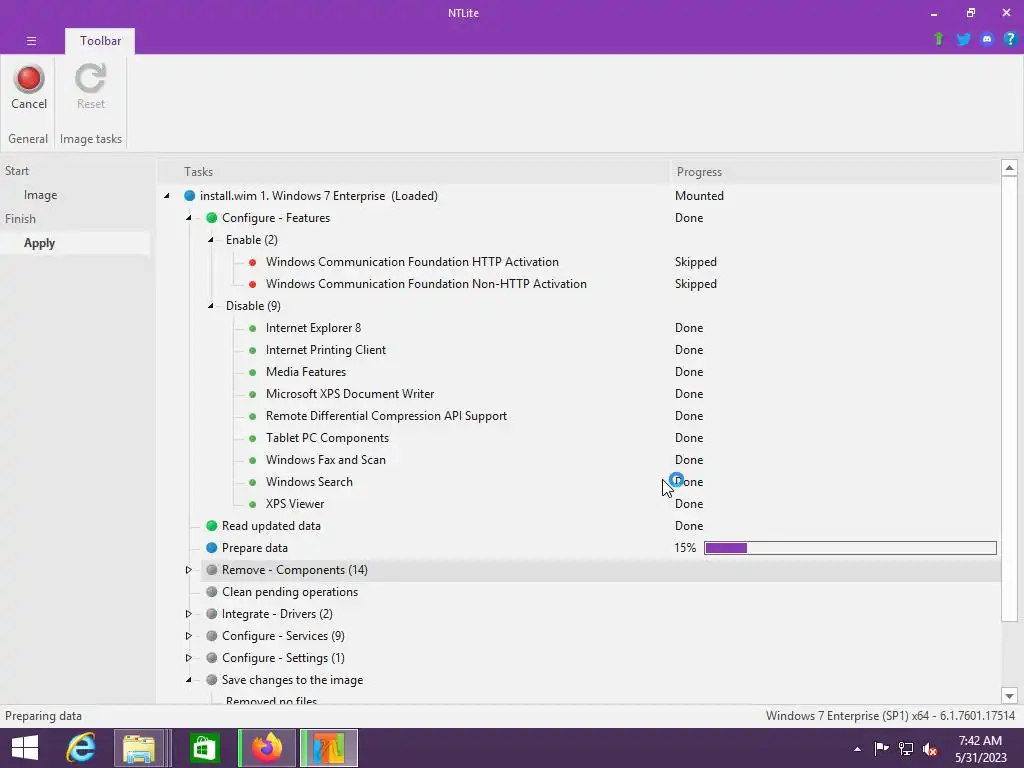Click the green dot beside Read updated data
Viewport: 1024px width, 768px height.
coord(212,526)
